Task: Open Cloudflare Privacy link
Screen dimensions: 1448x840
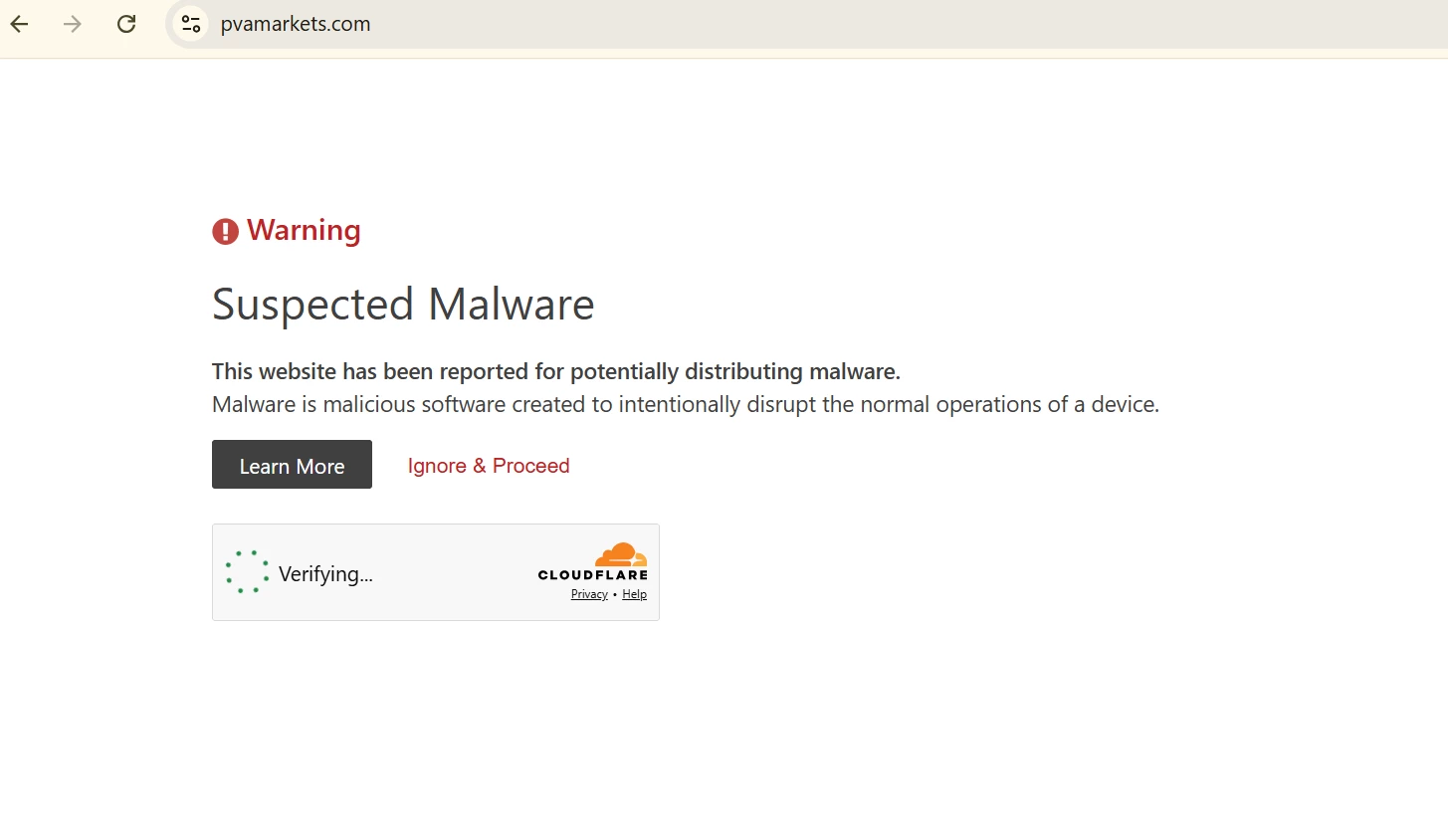Action: pyautogui.click(x=589, y=594)
